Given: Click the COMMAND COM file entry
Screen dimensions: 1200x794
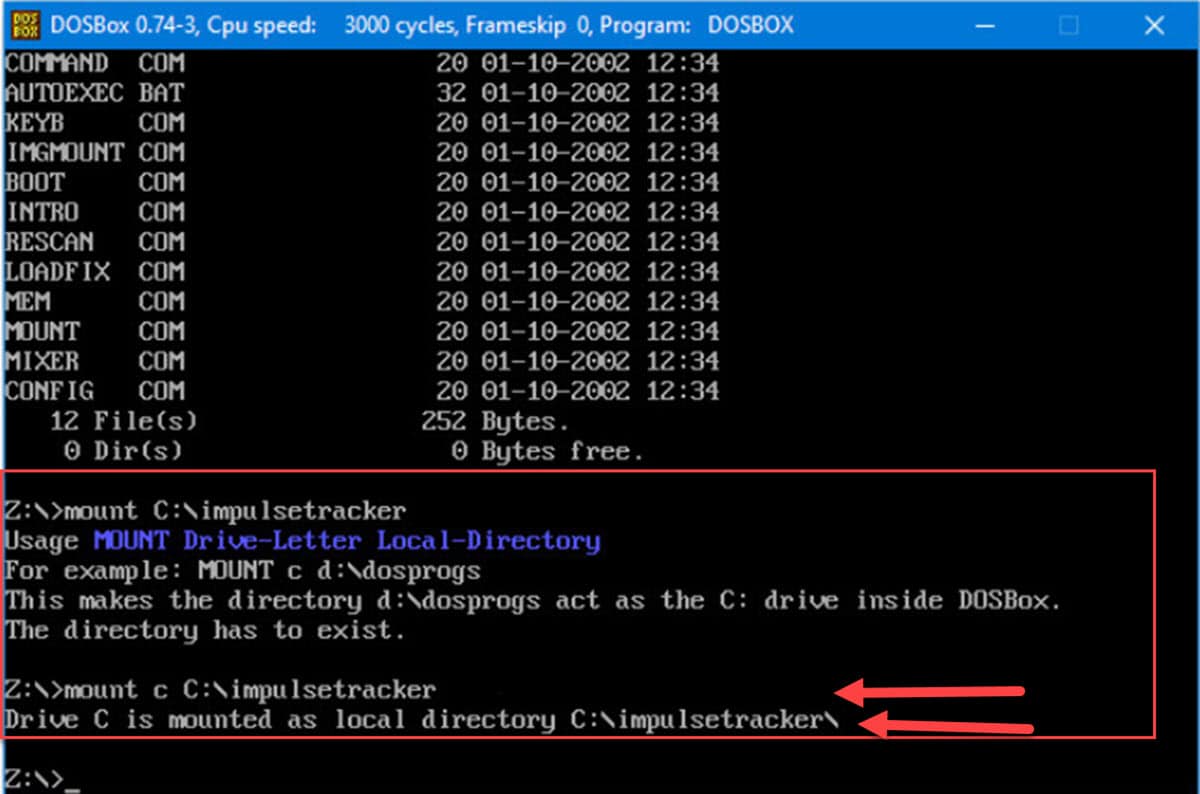Looking at the screenshot, I should [x=95, y=63].
